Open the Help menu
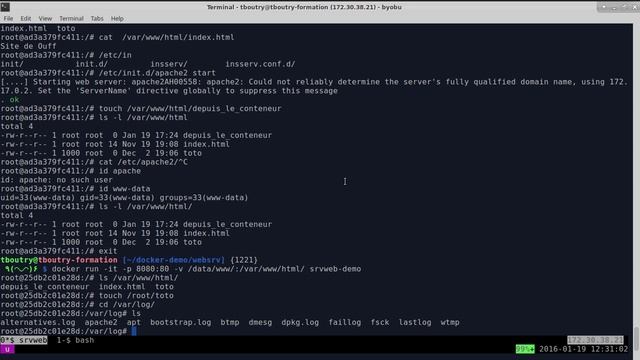This screenshot has height=360, width=640. pyautogui.click(x=117, y=18)
